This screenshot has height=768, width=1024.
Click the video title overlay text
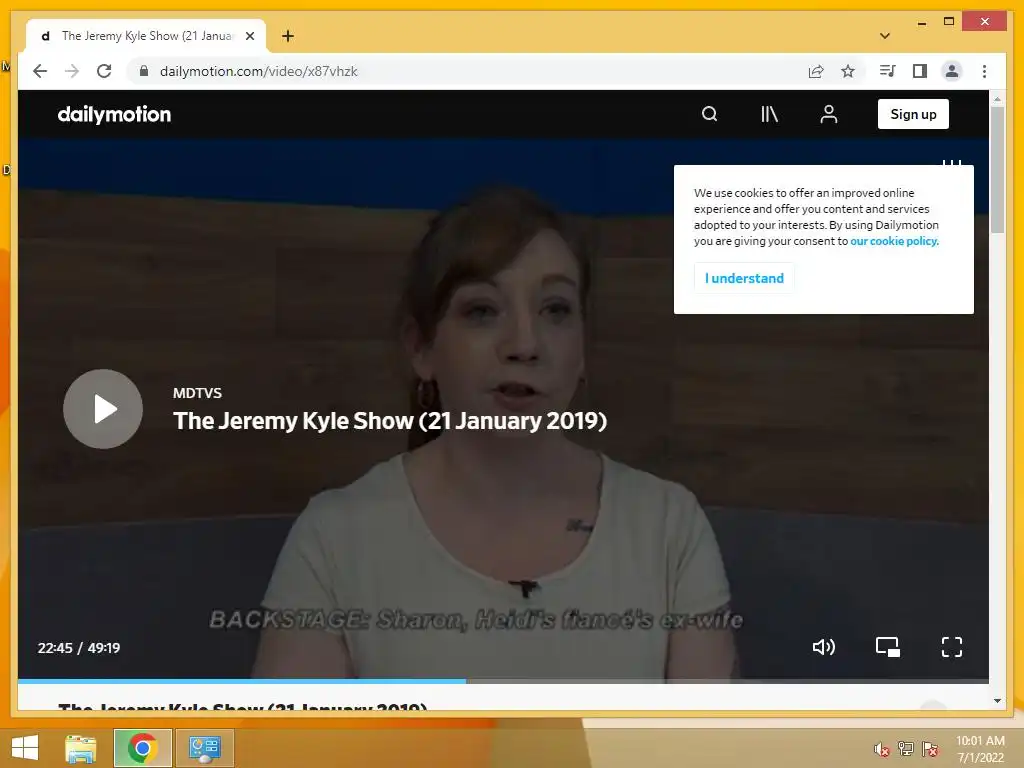point(390,421)
